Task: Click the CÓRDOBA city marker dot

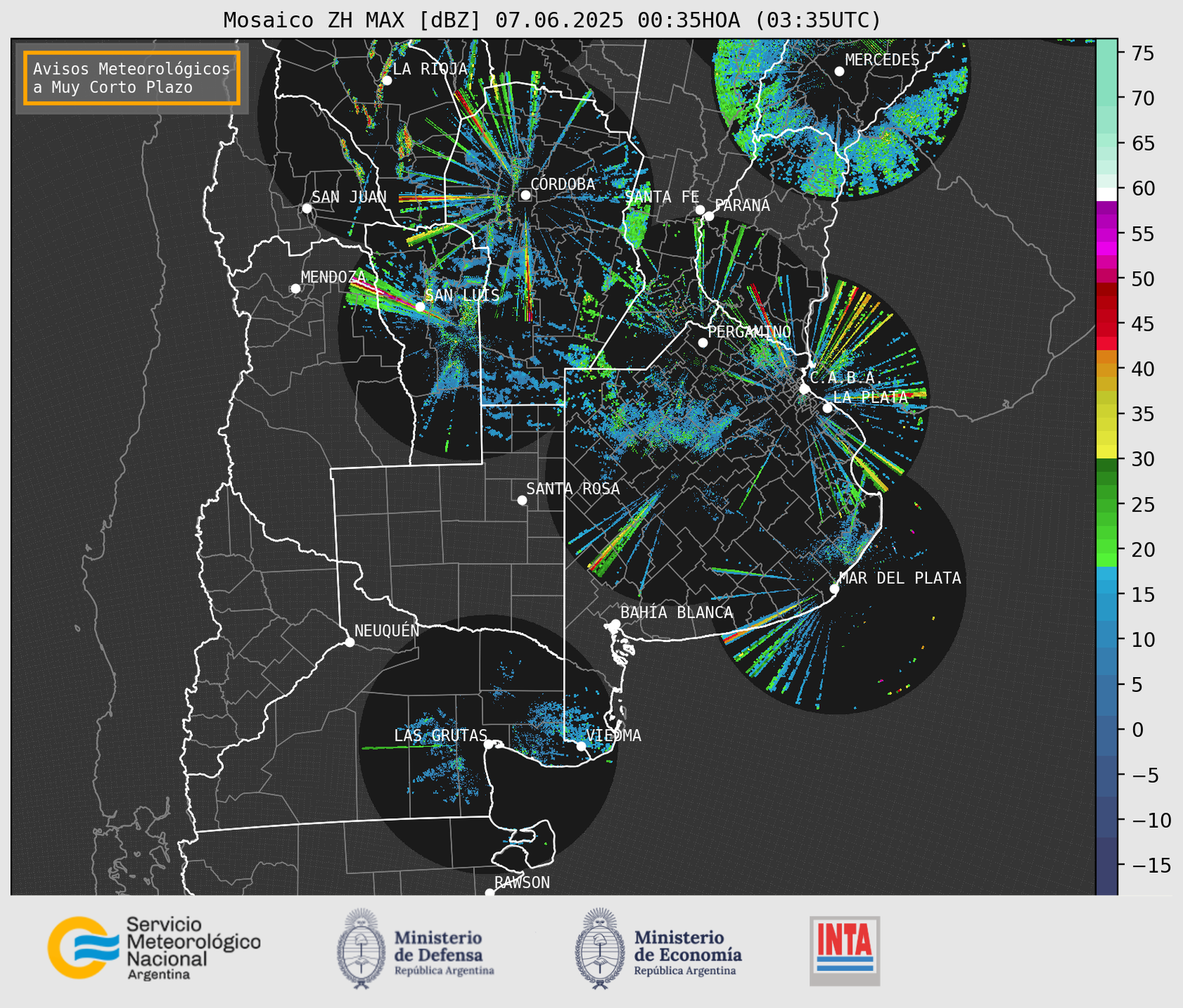Action: (525, 195)
